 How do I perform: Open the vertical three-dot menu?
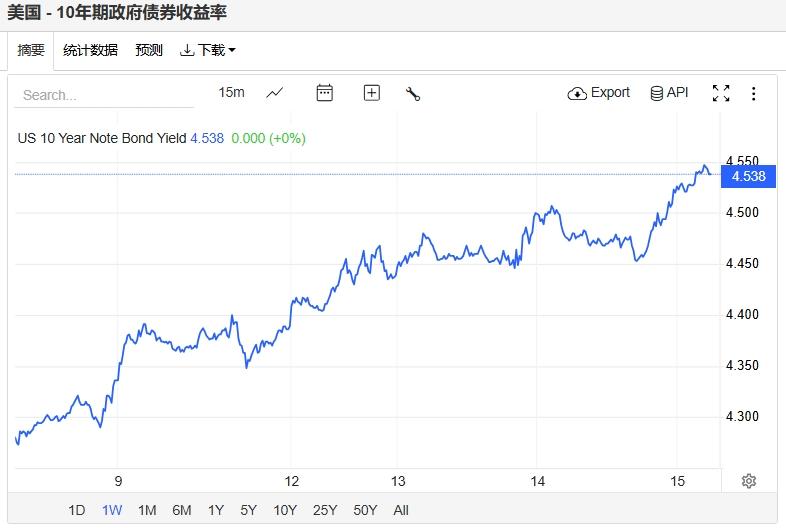pyautogui.click(x=754, y=93)
